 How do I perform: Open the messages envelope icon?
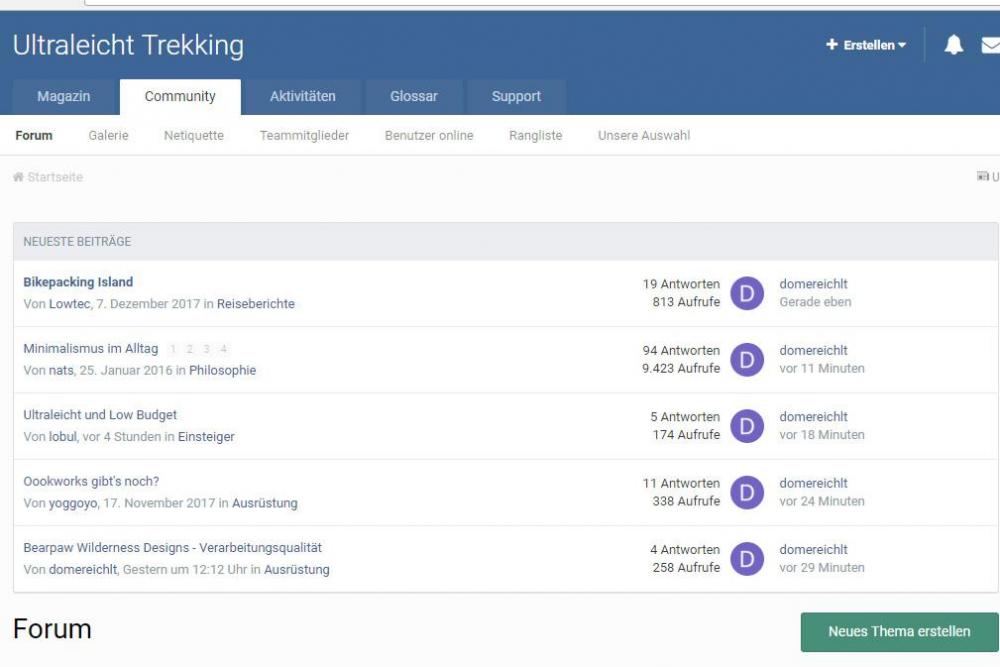coord(990,45)
